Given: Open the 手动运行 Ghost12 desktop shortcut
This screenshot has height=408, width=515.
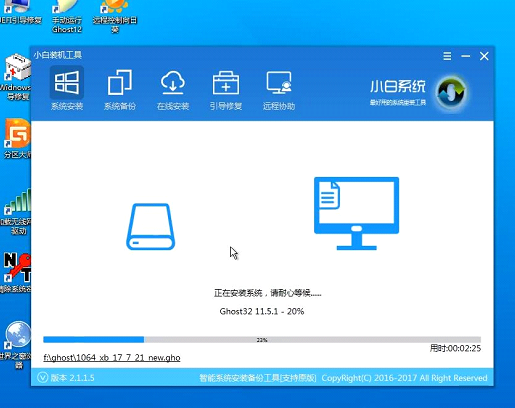Looking at the screenshot, I should [x=67, y=17].
